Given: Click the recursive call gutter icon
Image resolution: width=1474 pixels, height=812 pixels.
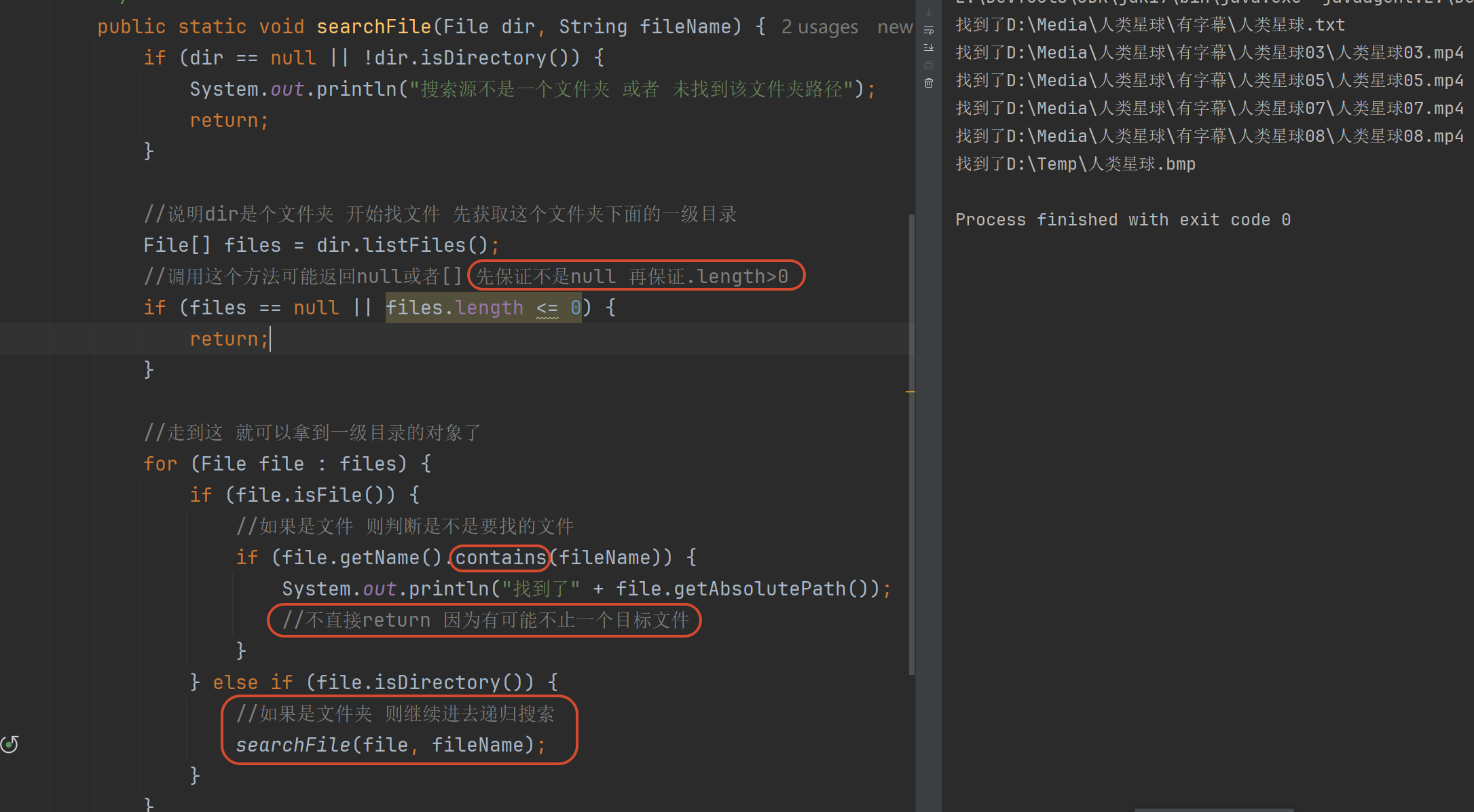Looking at the screenshot, I should 10,745.
